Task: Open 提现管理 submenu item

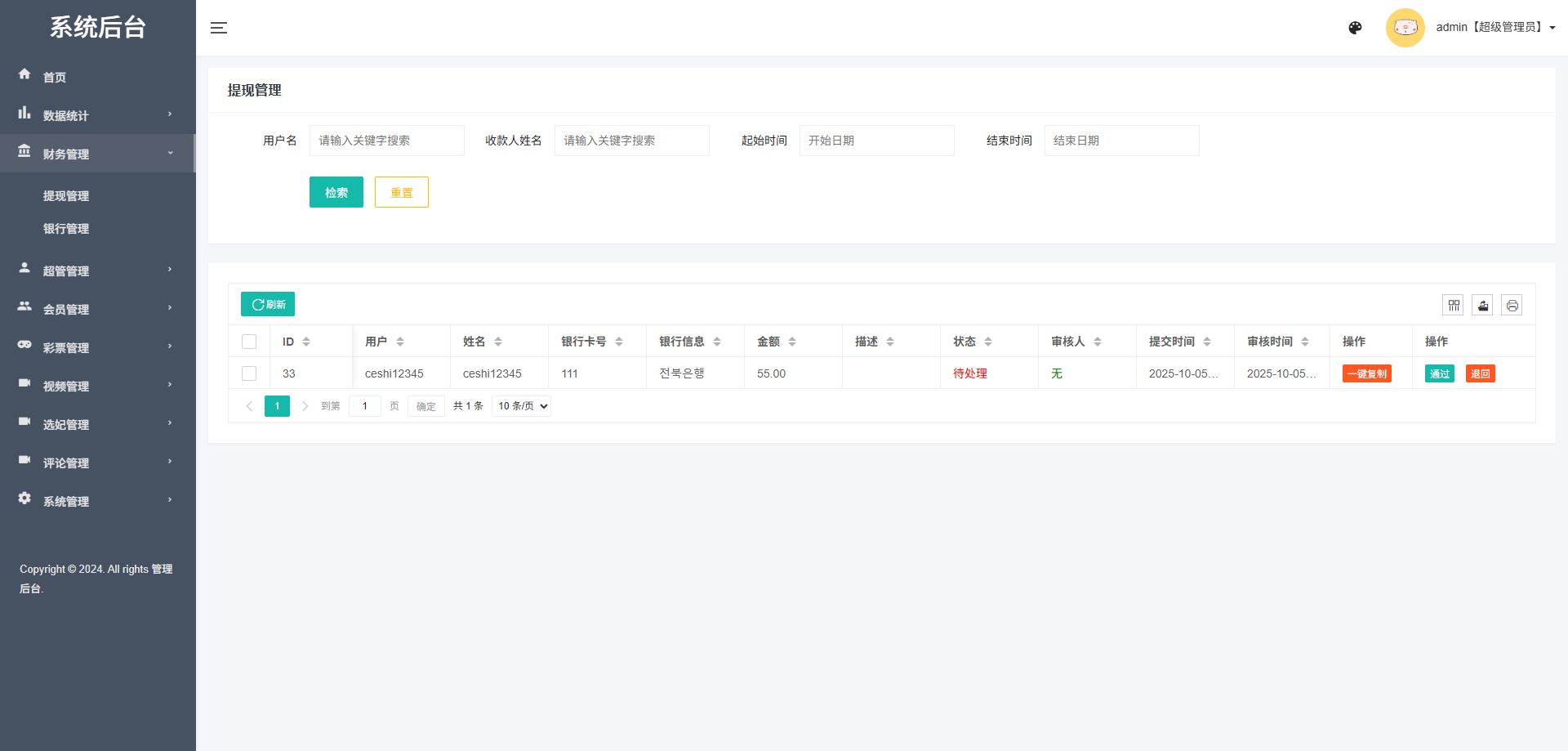Action: pyautogui.click(x=66, y=196)
